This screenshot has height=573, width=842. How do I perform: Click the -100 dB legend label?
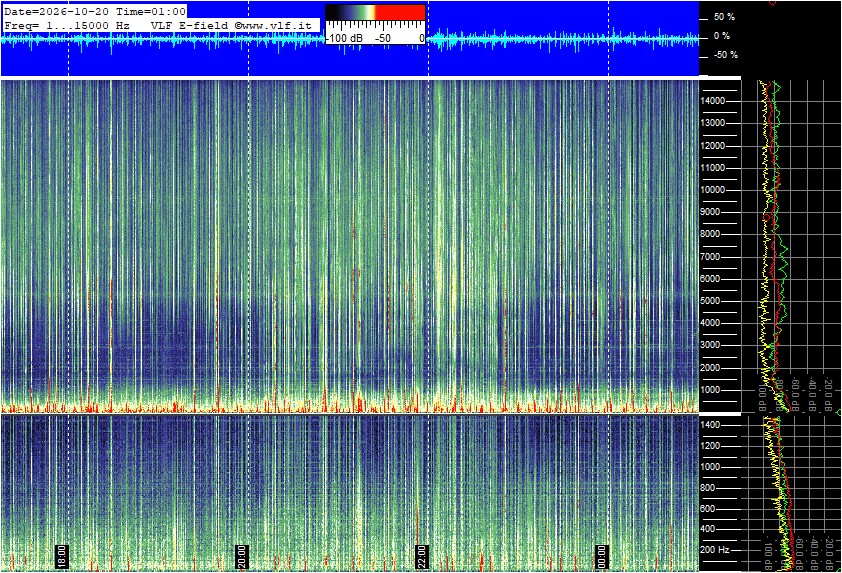pyautogui.click(x=345, y=38)
